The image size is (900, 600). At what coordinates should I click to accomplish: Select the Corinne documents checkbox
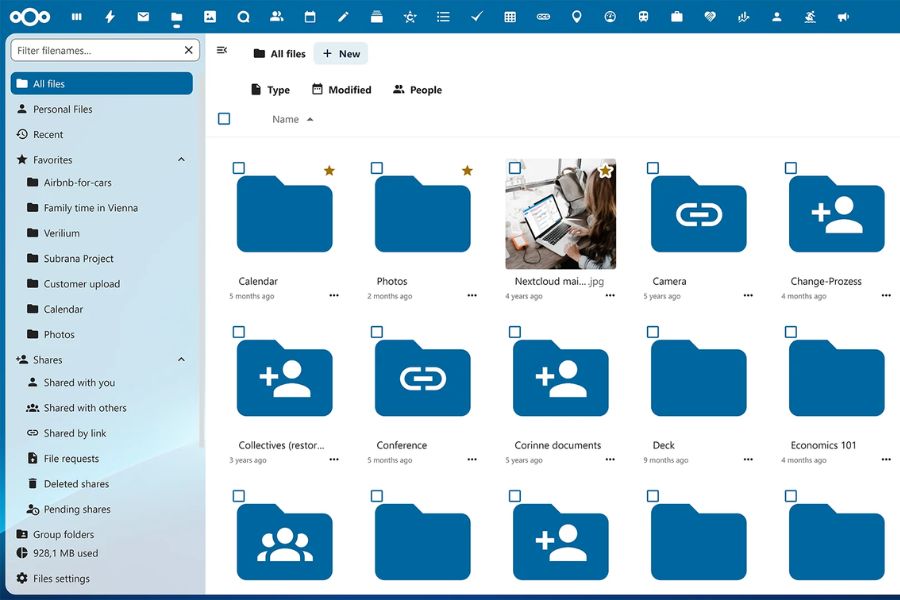(515, 332)
